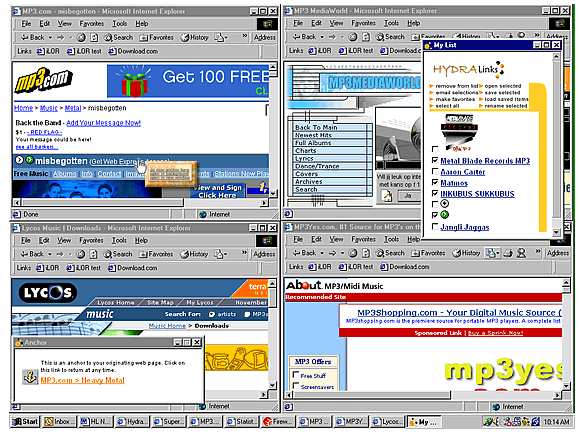Open Newest Hits in MP3MediaWorld menu
580x435 pixels.
coord(313,135)
